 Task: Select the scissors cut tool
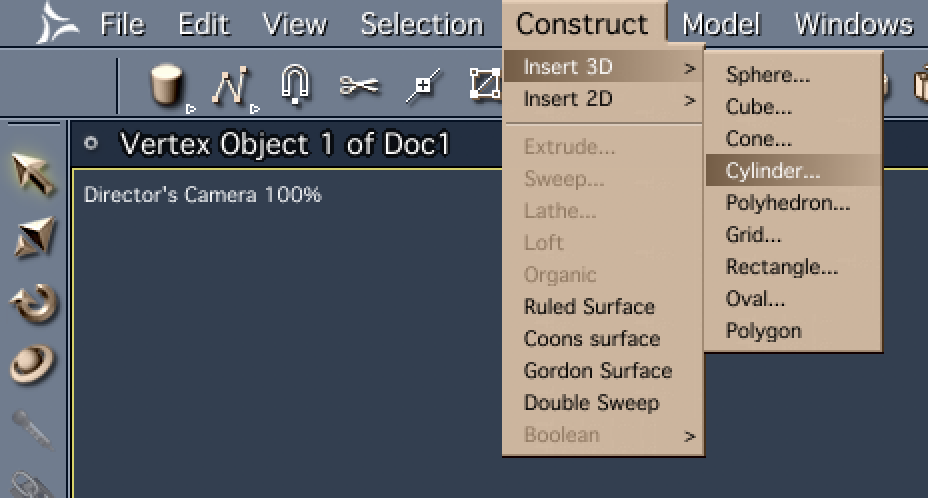click(359, 85)
